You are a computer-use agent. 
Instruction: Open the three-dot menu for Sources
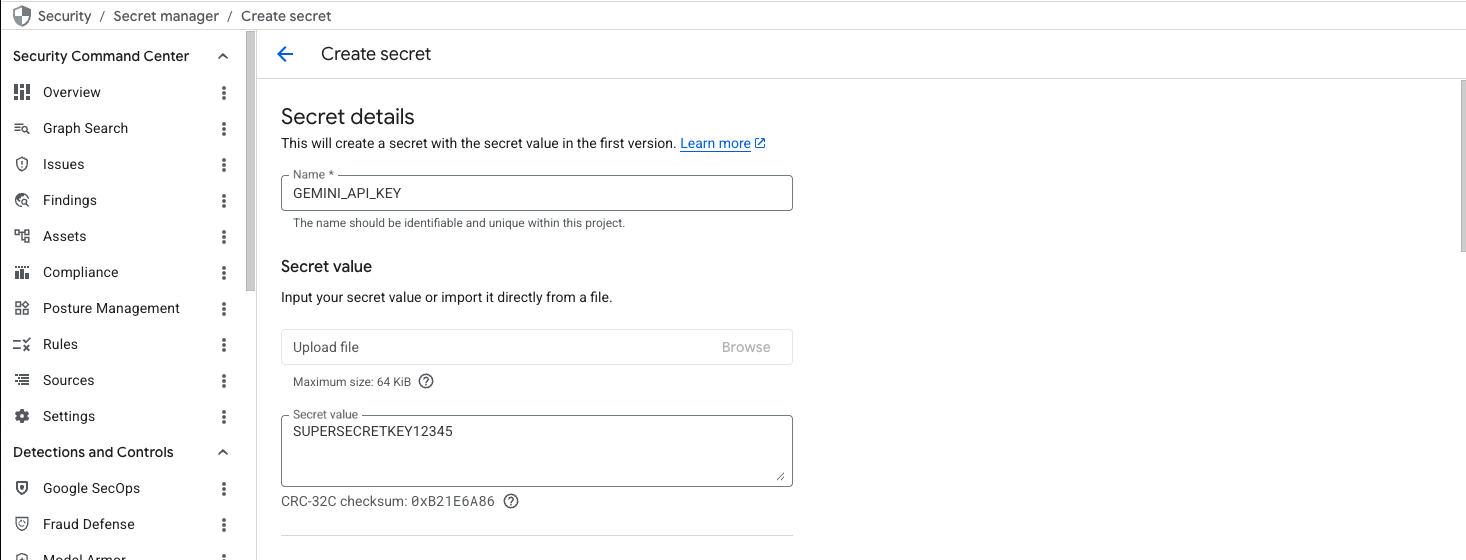(x=224, y=380)
